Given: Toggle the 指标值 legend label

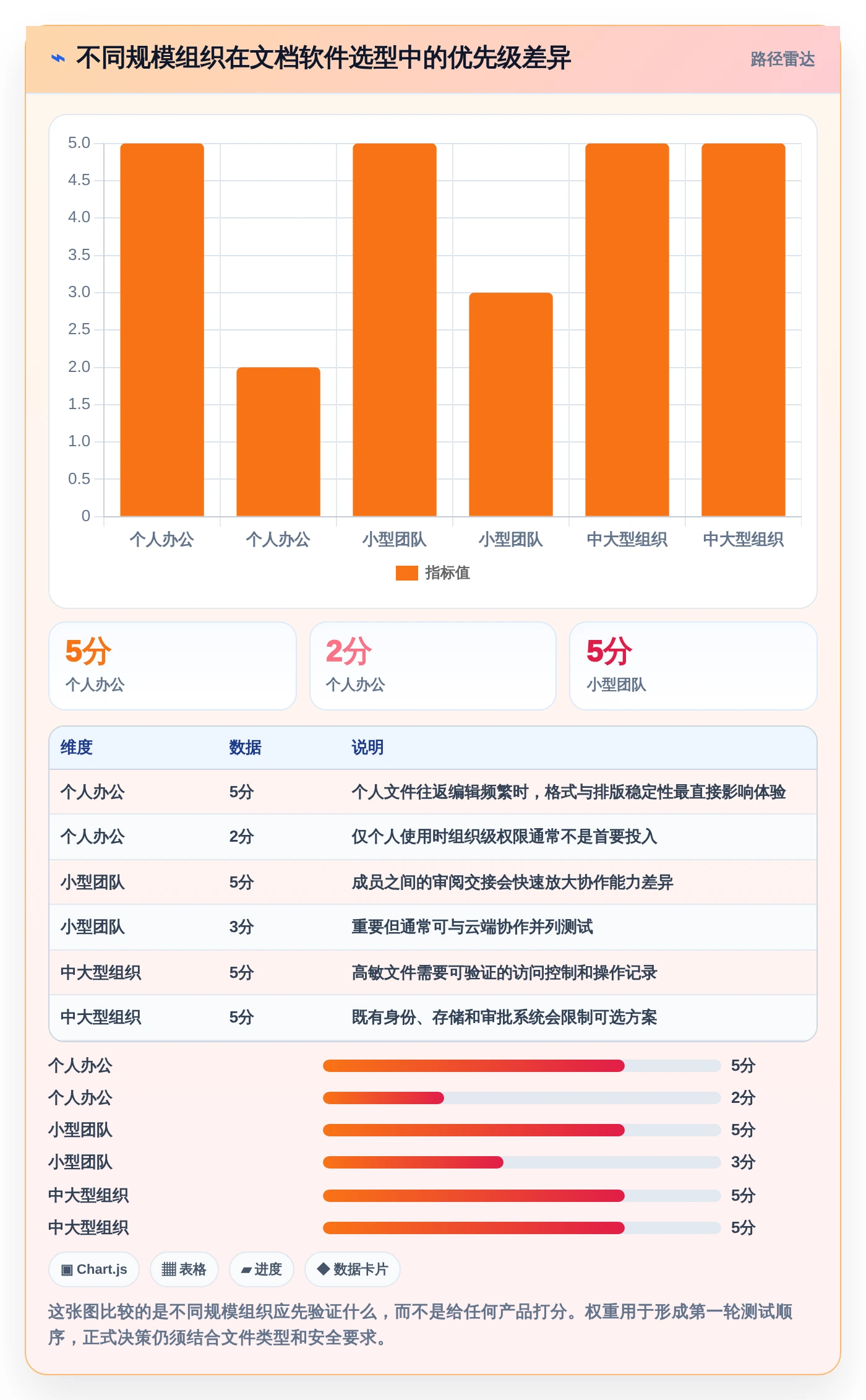Looking at the screenshot, I should point(448,573).
